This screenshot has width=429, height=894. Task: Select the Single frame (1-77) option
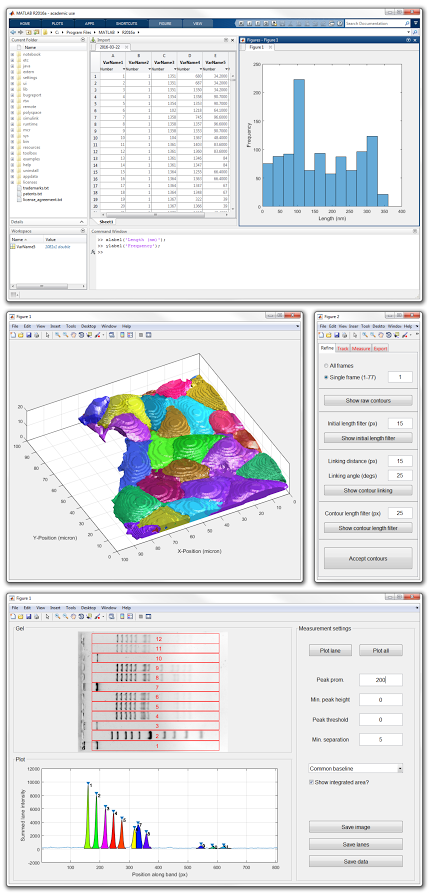coord(327,377)
